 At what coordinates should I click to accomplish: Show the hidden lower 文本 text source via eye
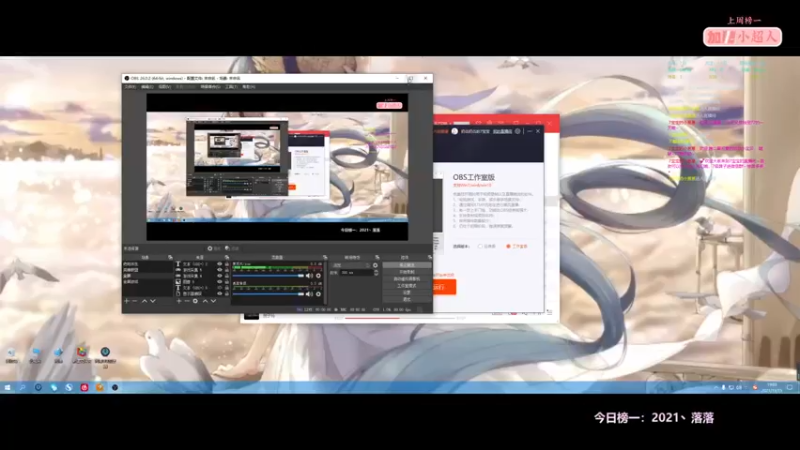point(219,288)
